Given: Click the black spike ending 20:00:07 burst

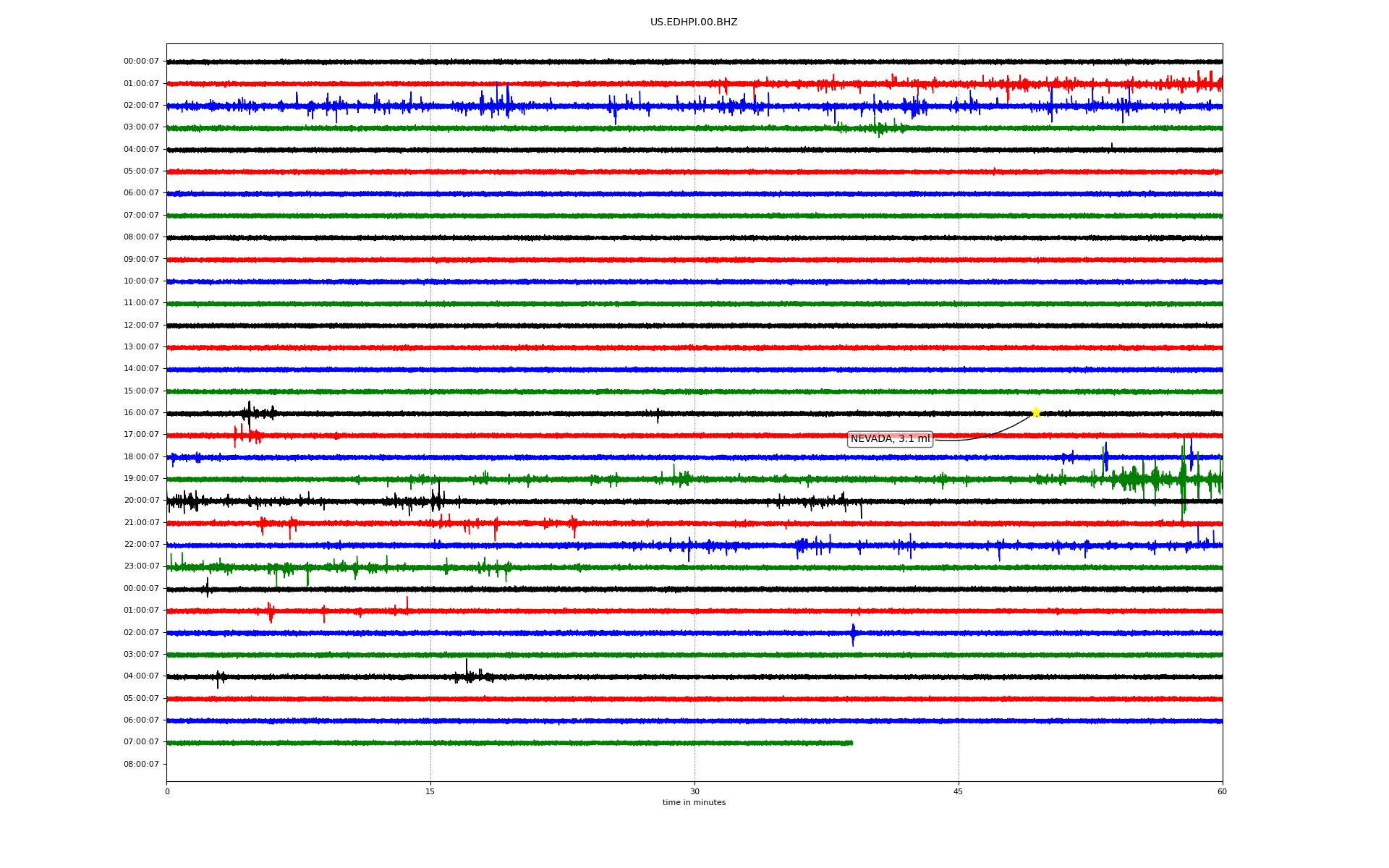Looking at the screenshot, I should point(861,511).
